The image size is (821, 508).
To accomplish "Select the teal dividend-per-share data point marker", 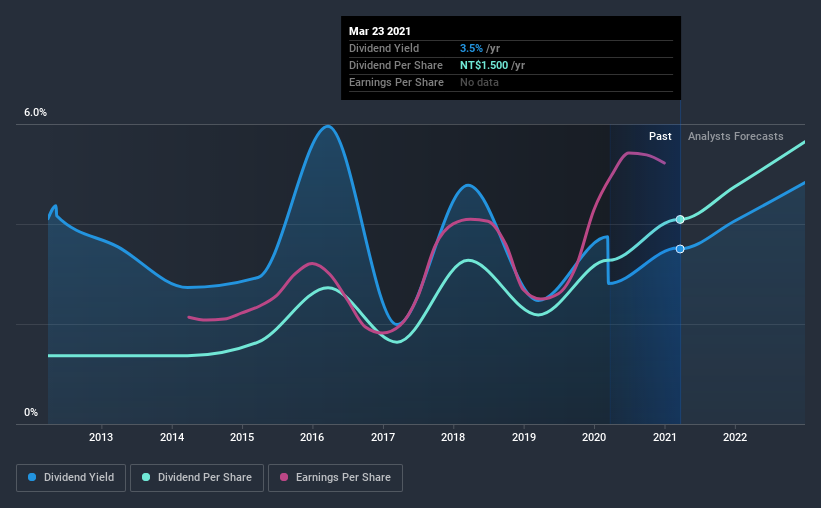I will [680, 219].
